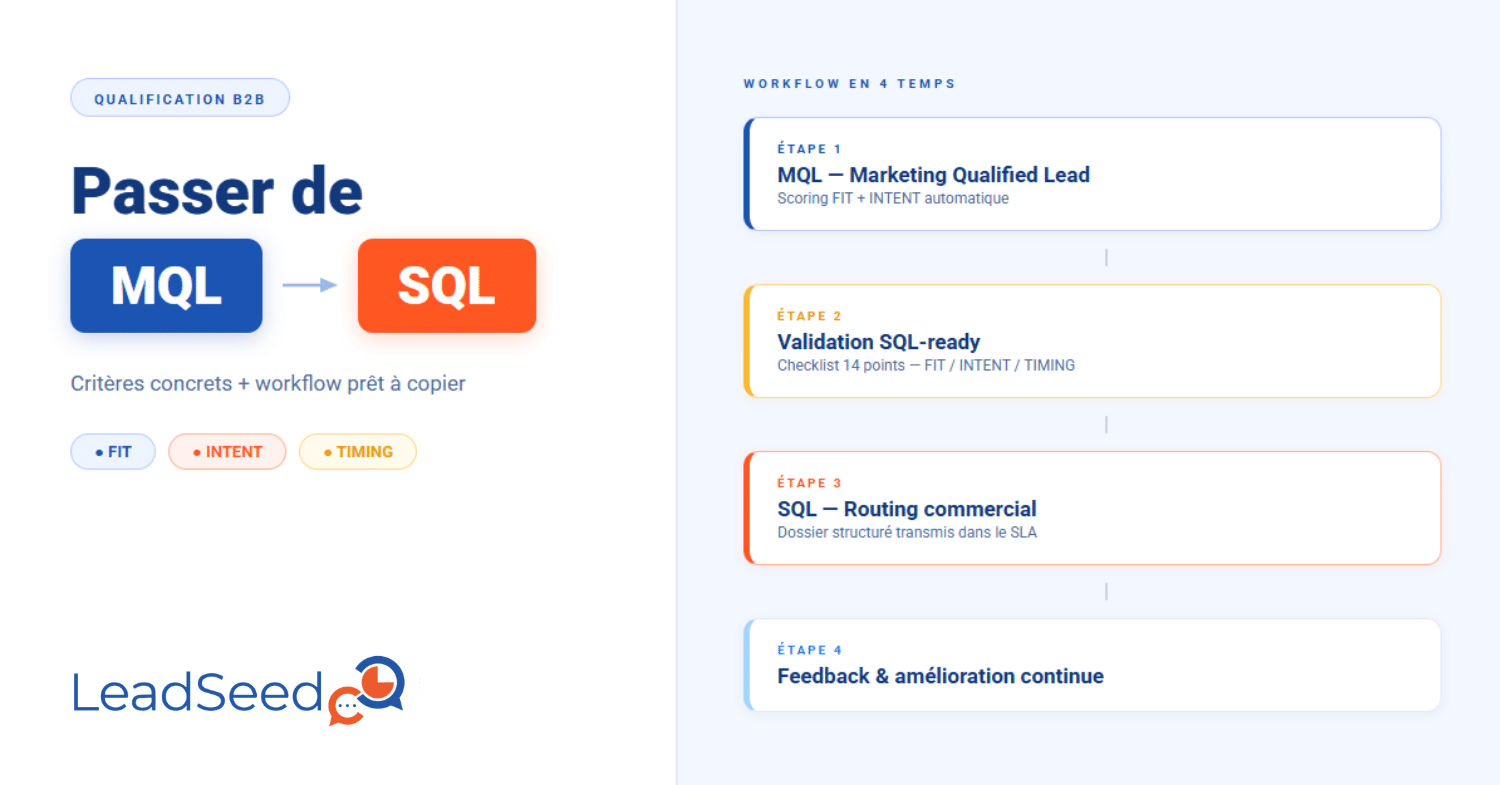The width and height of the screenshot is (1500, 785).
Task: Click the 'Passer de' headline
Action: (217, 190)
